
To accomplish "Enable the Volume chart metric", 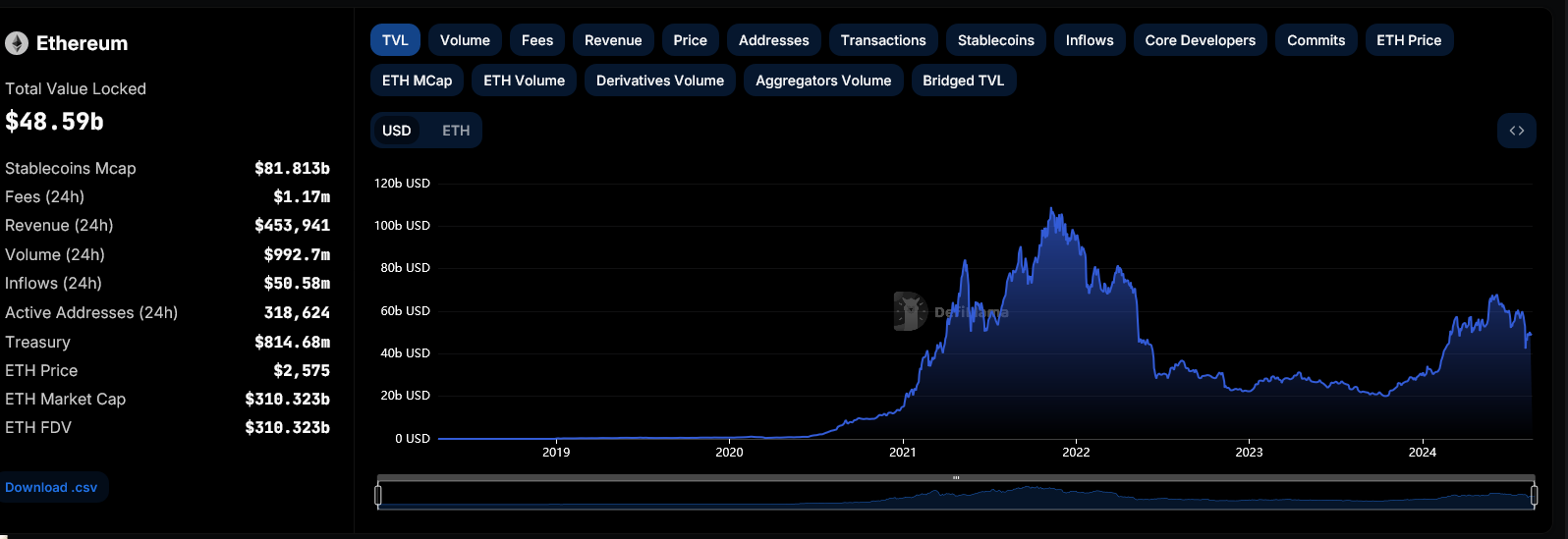I will (x=465, y=40).
